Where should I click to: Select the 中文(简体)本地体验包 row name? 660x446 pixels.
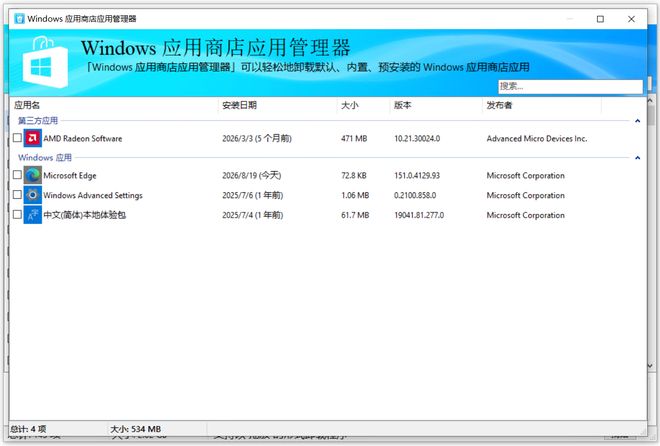point(85,215)
